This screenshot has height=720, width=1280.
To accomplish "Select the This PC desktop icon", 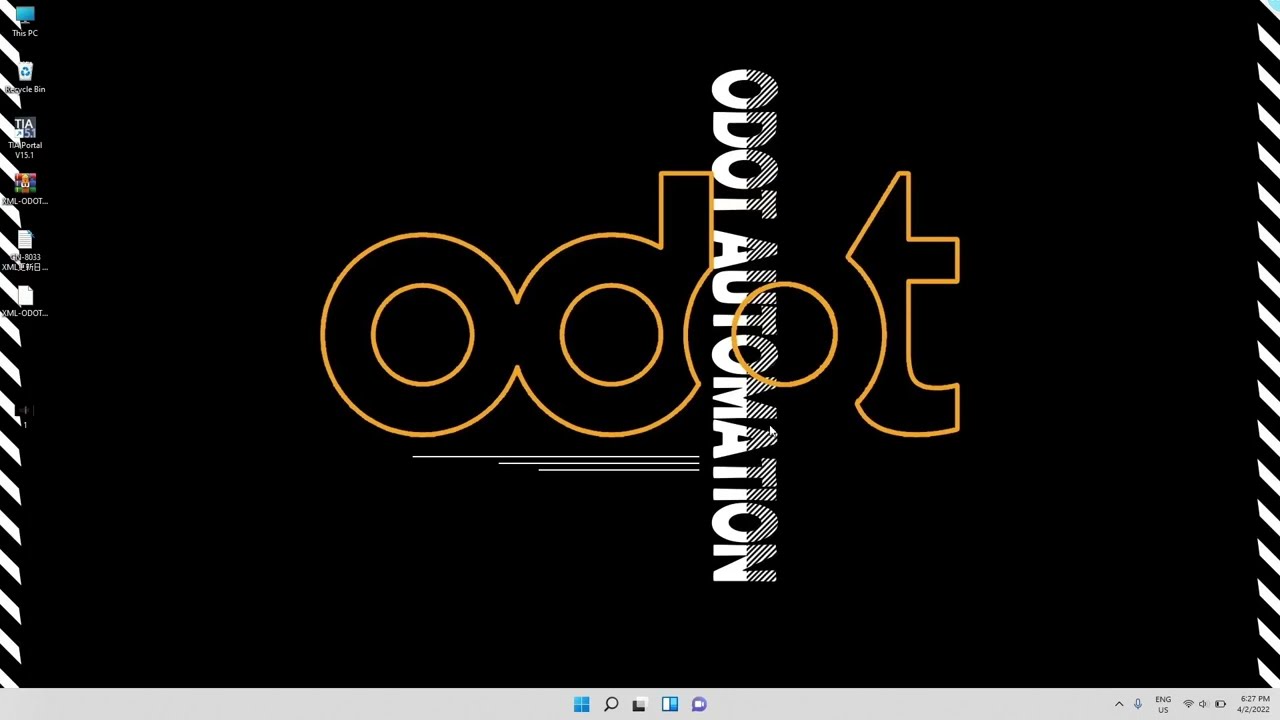I will tap(25, 20).
